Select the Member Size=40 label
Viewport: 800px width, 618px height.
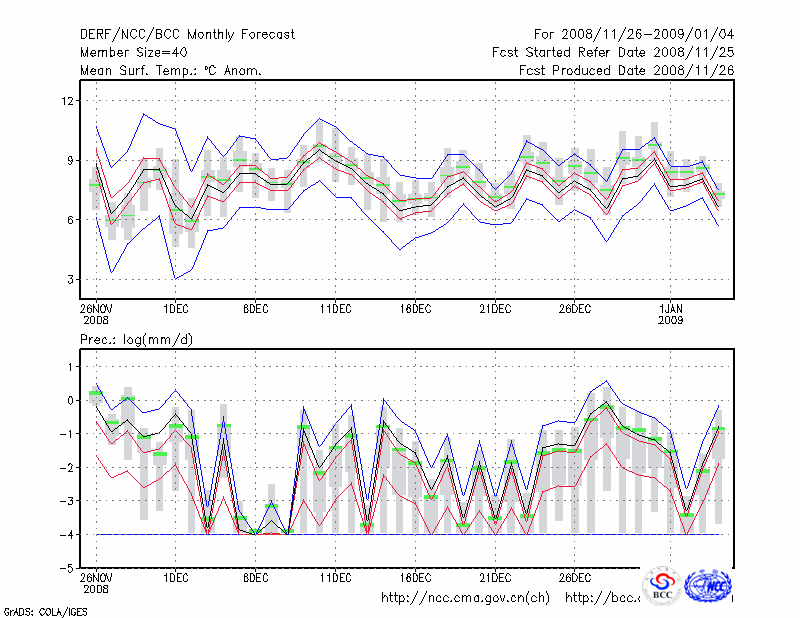click(132, 53)
